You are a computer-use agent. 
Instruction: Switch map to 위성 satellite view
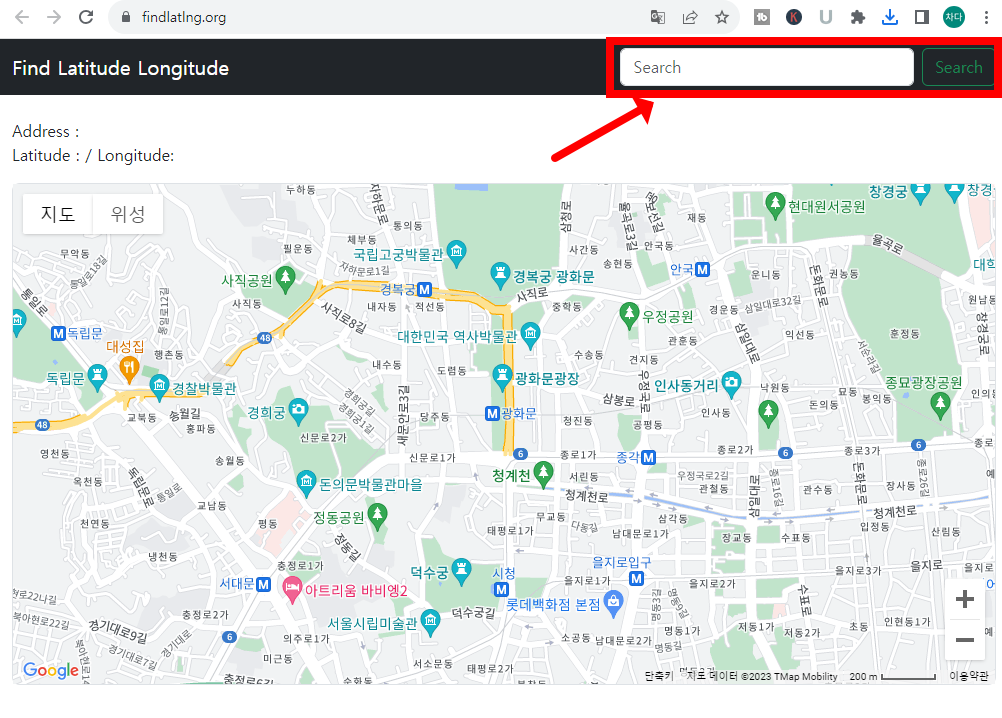click(128, 214)
